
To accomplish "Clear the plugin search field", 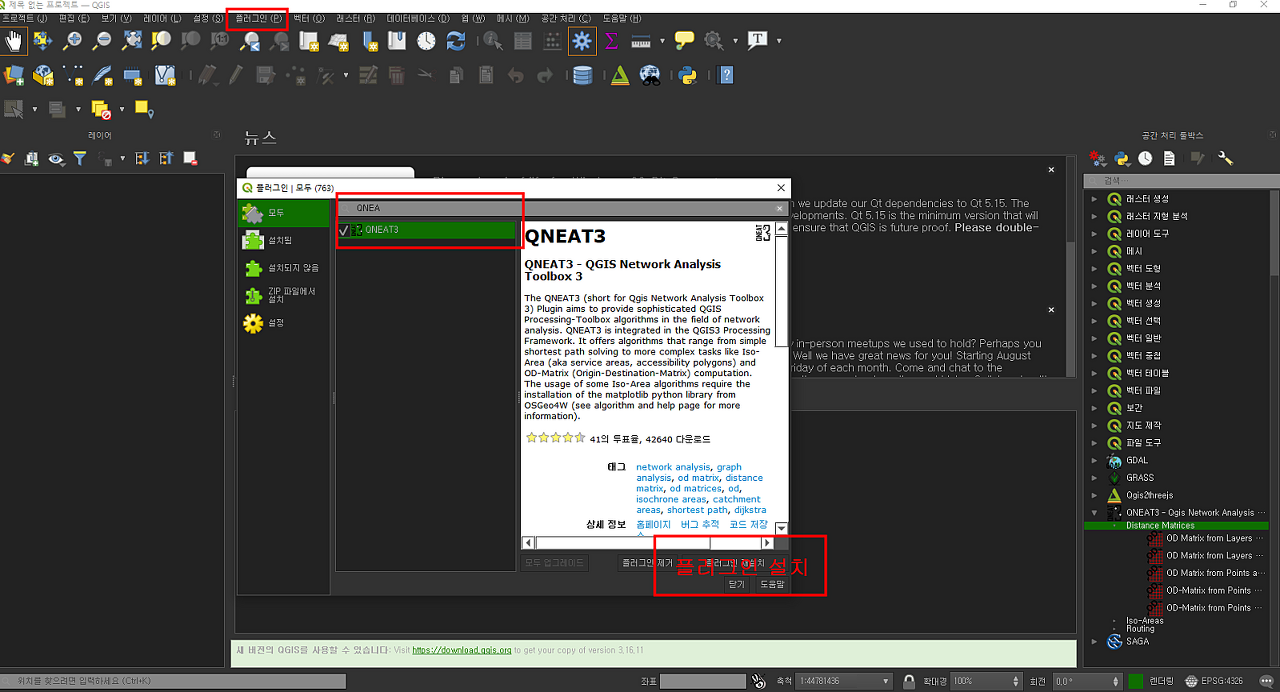I will (779, 208).
